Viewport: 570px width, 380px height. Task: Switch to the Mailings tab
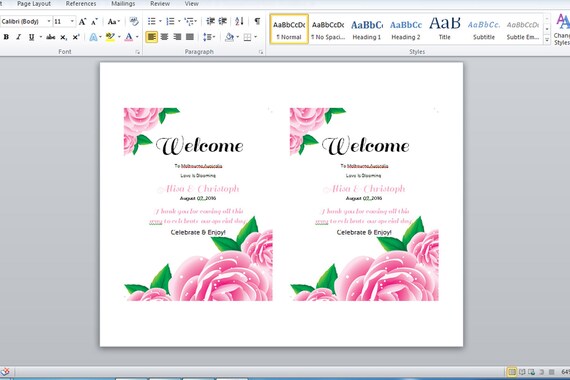pos(123,4)
